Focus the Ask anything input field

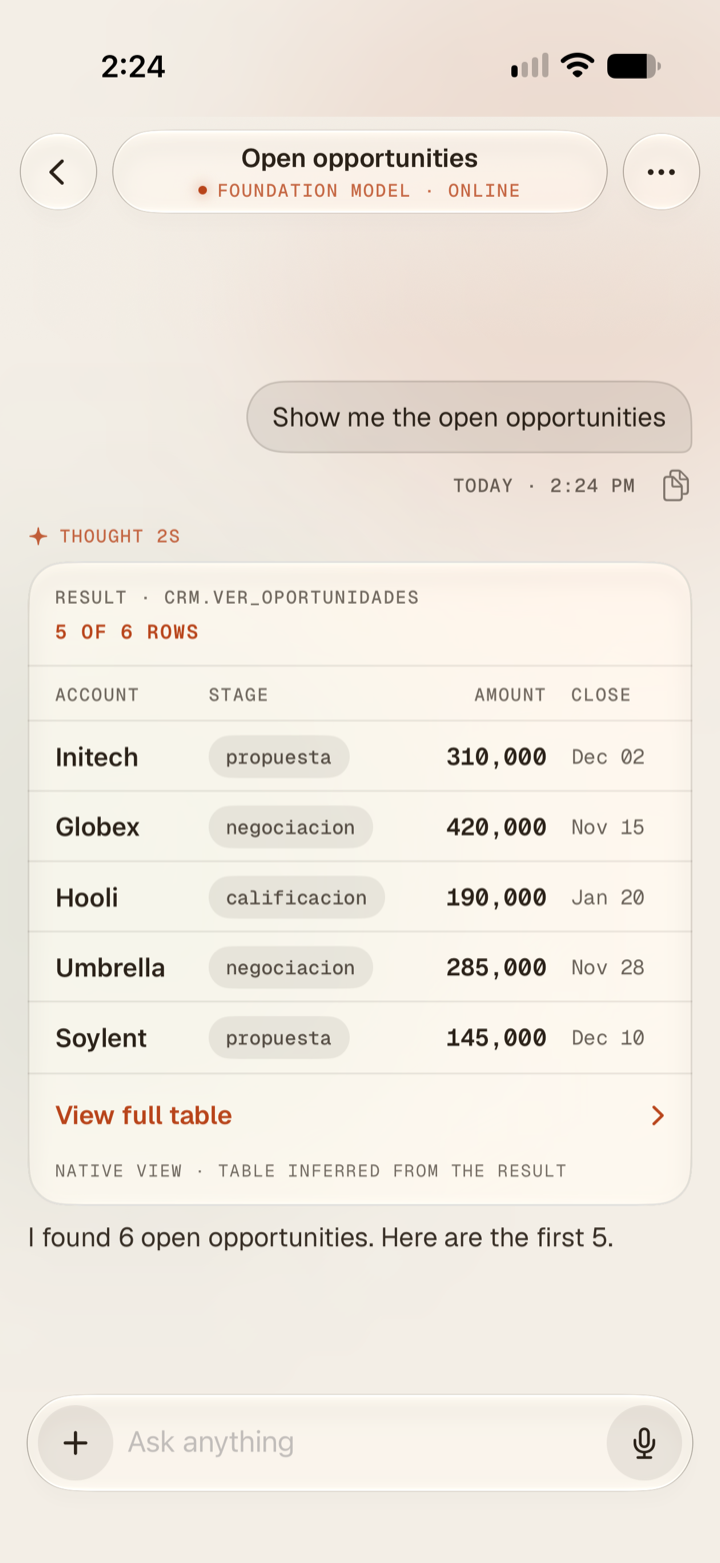(x=360, y=1442)
